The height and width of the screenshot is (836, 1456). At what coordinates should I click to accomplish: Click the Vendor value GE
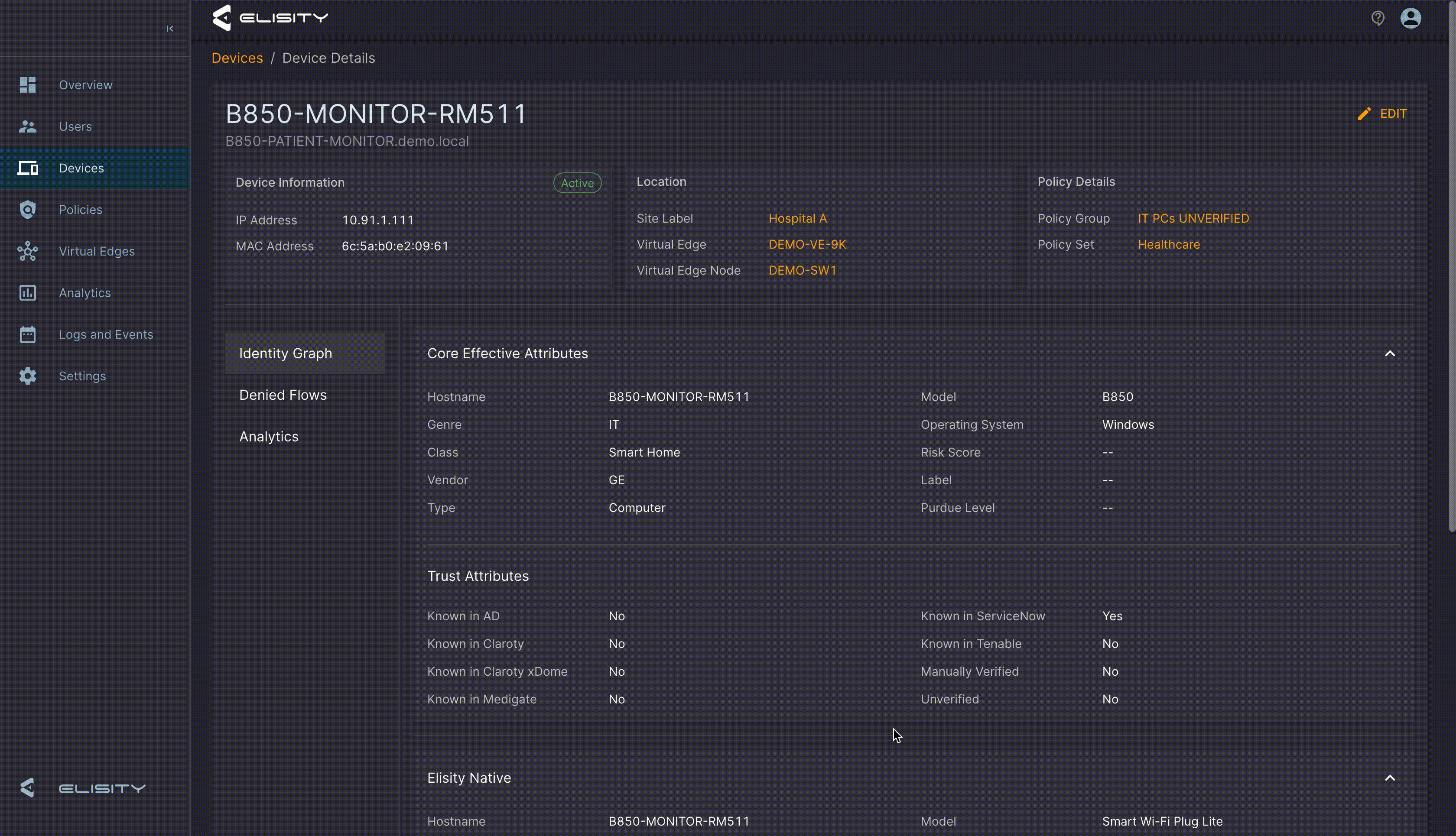click(616, 480)
